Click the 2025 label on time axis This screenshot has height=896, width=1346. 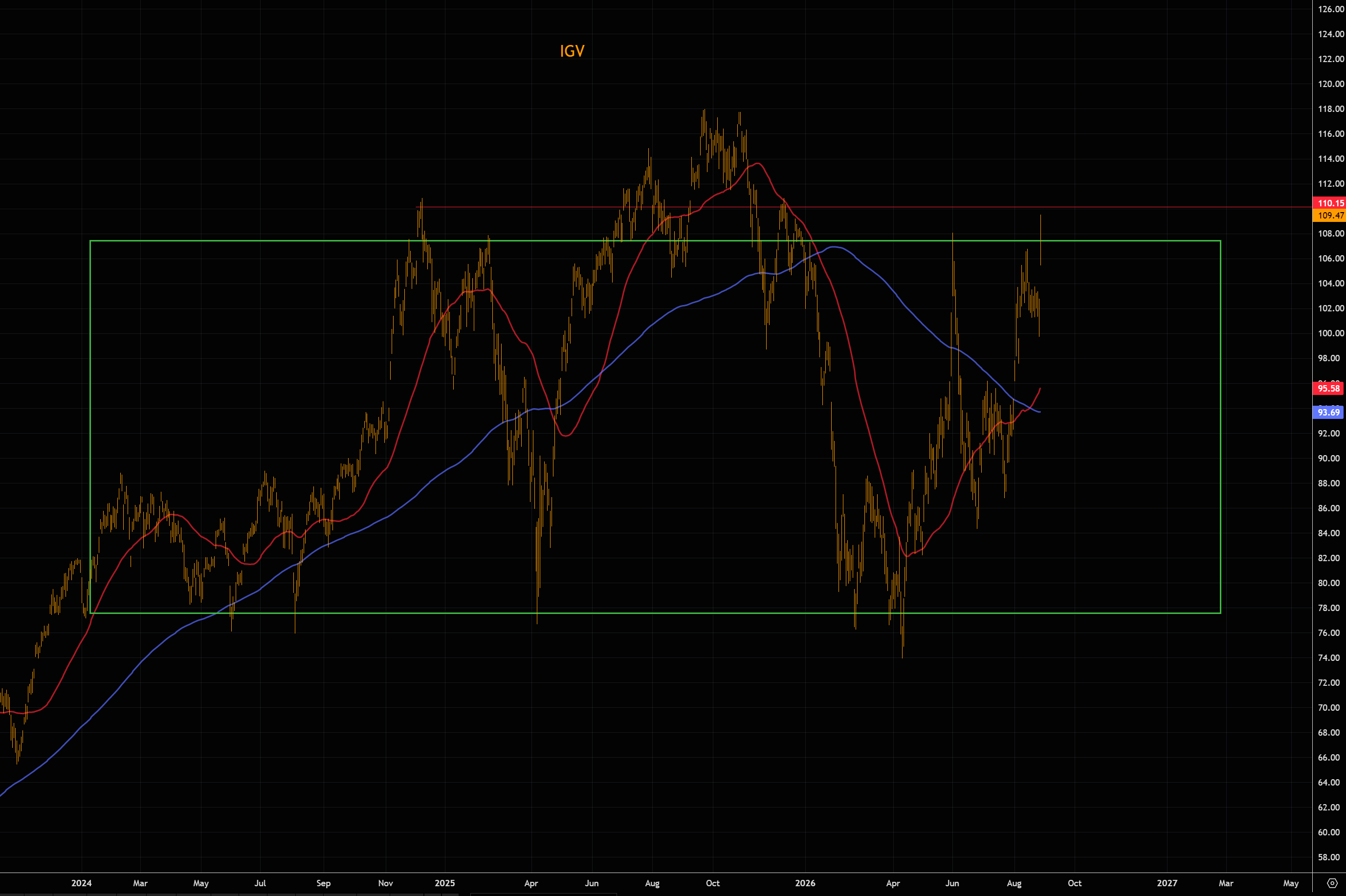444,883
